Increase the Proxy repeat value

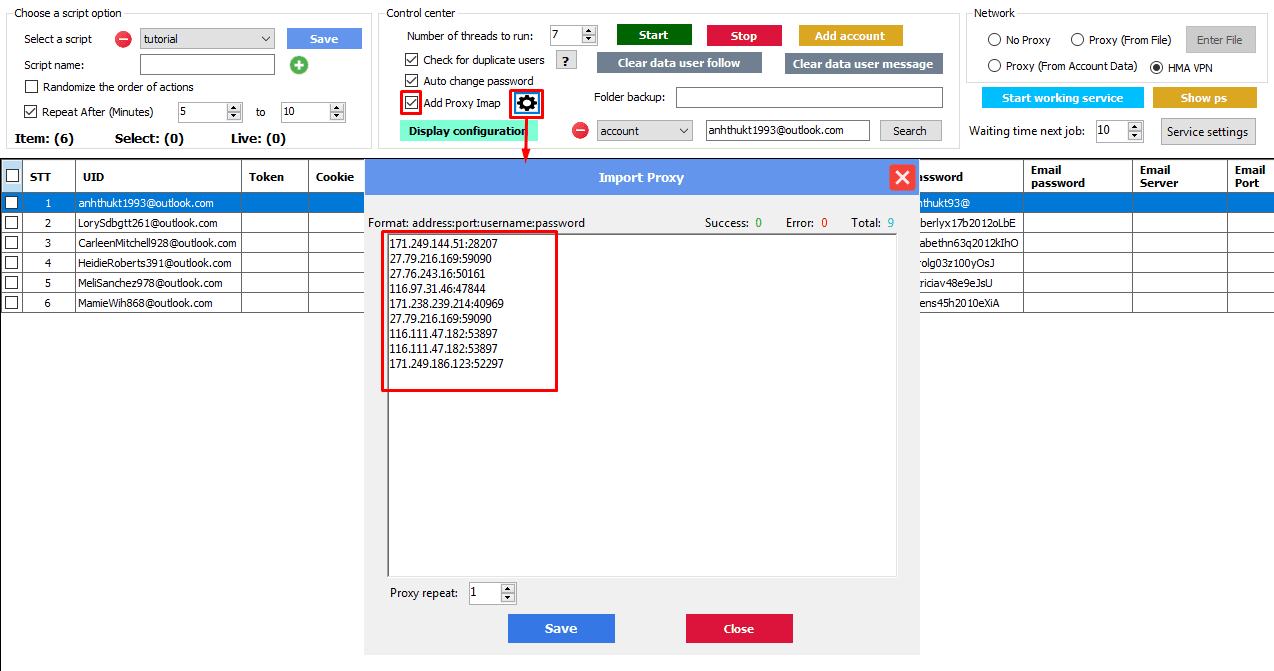click(508, 589)
